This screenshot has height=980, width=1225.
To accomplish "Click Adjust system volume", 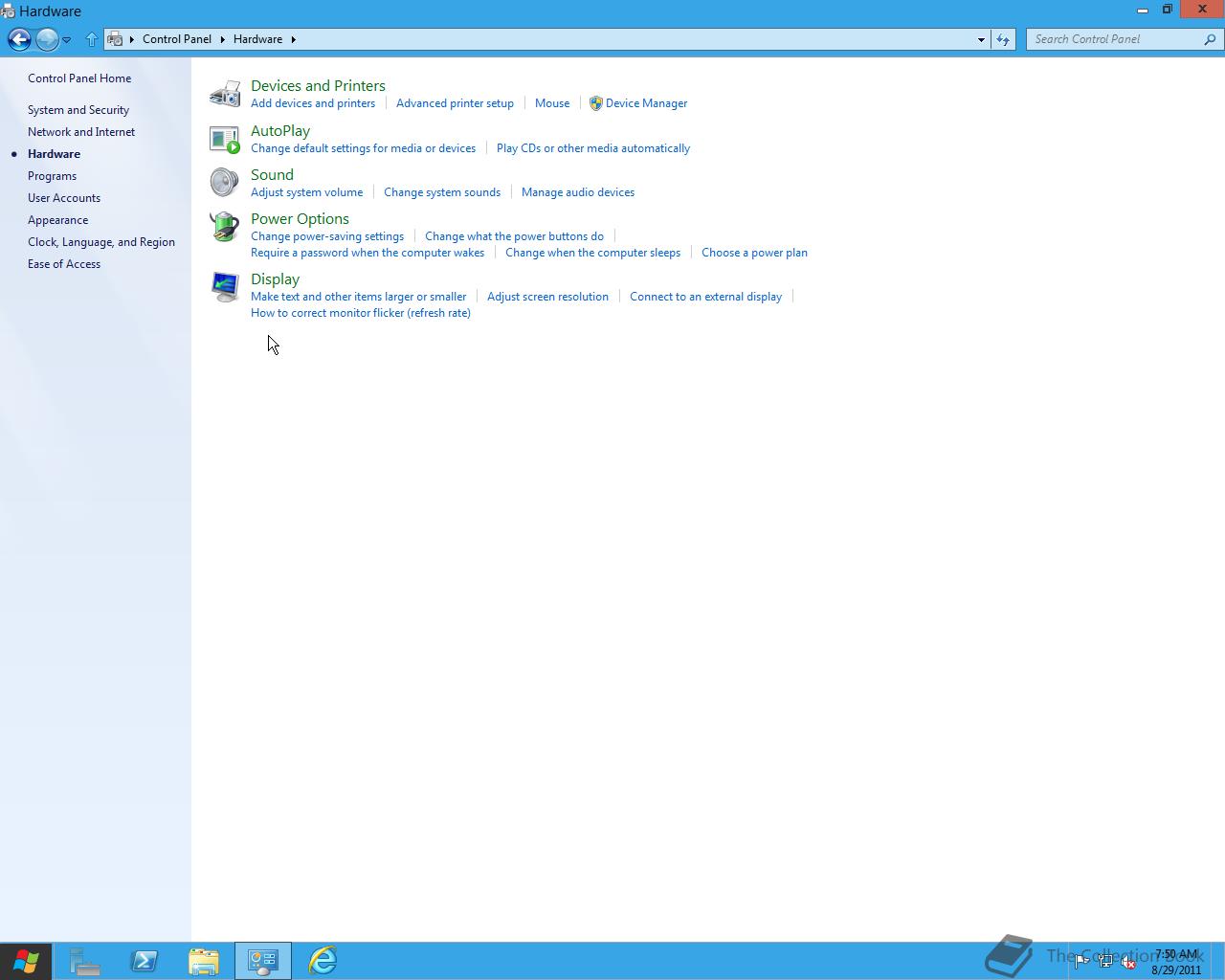I will 306,192.
